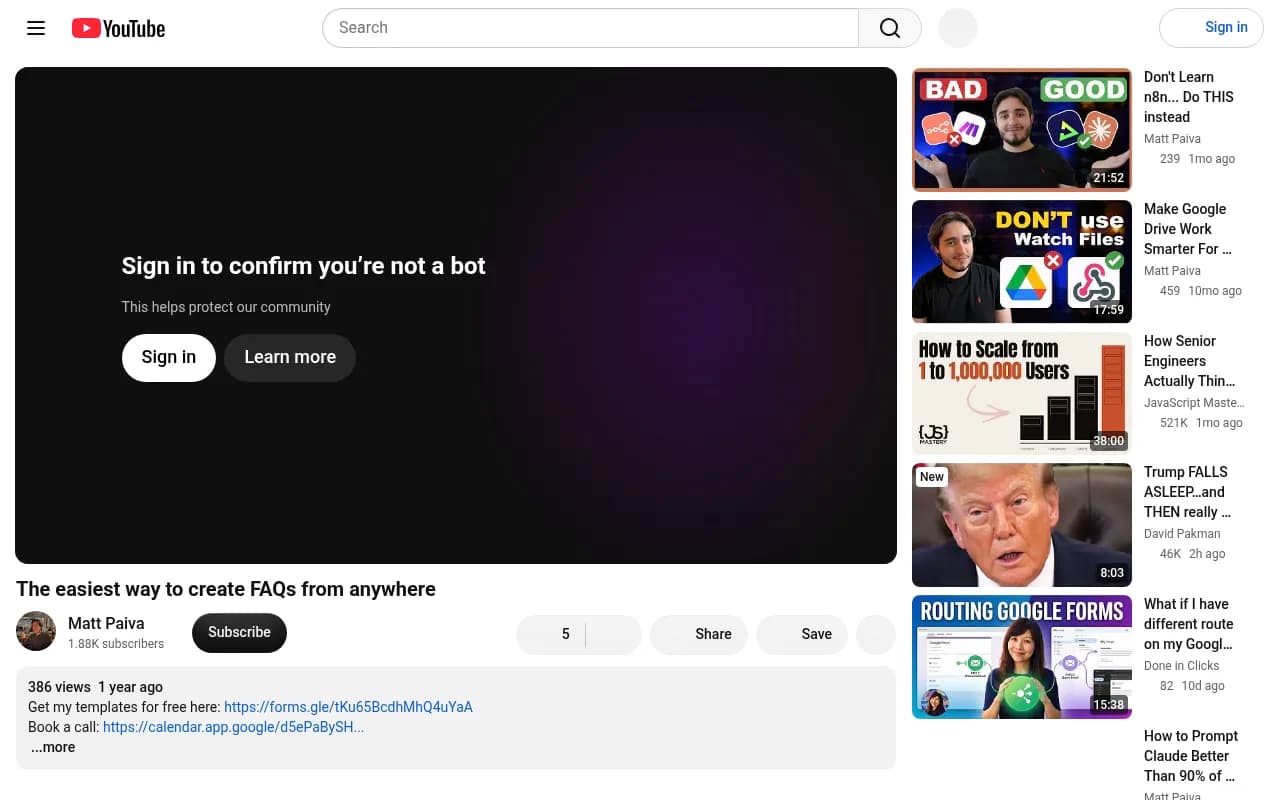Expand the description with ...more
The height and width of the screenshot is (800, 1280).
53,747
